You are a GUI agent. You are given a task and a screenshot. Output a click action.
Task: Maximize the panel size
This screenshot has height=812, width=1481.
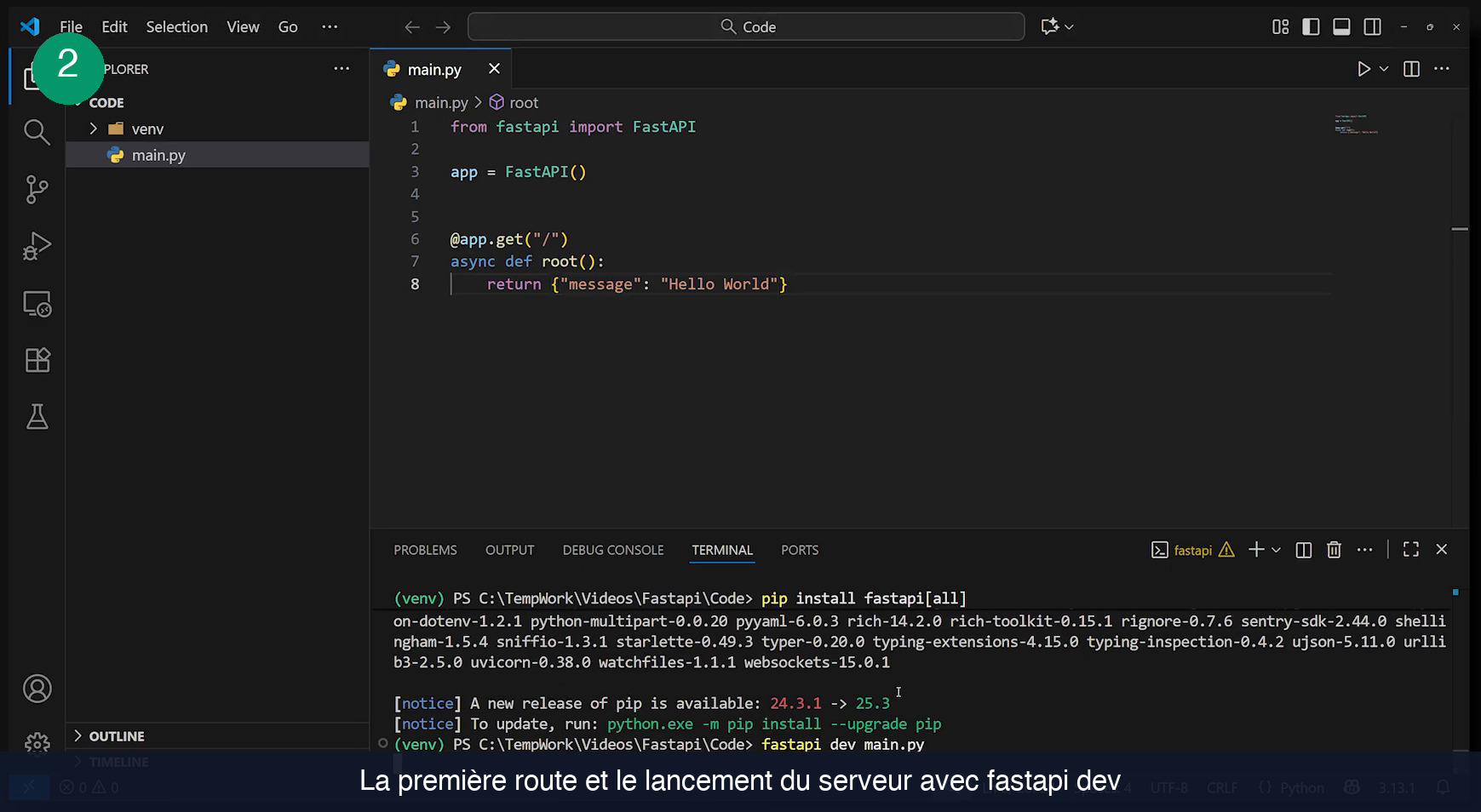pyautogui.click(x=1411, y=550)
